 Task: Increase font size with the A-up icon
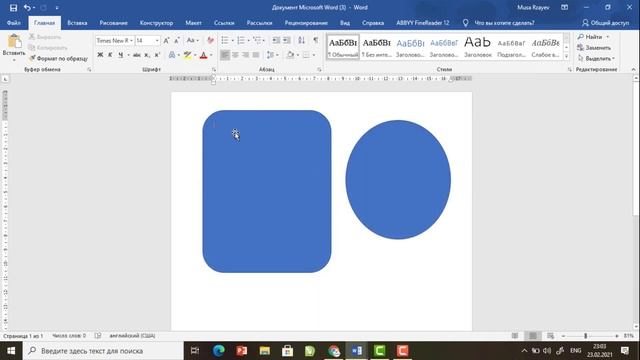click(x=167, y=40)
